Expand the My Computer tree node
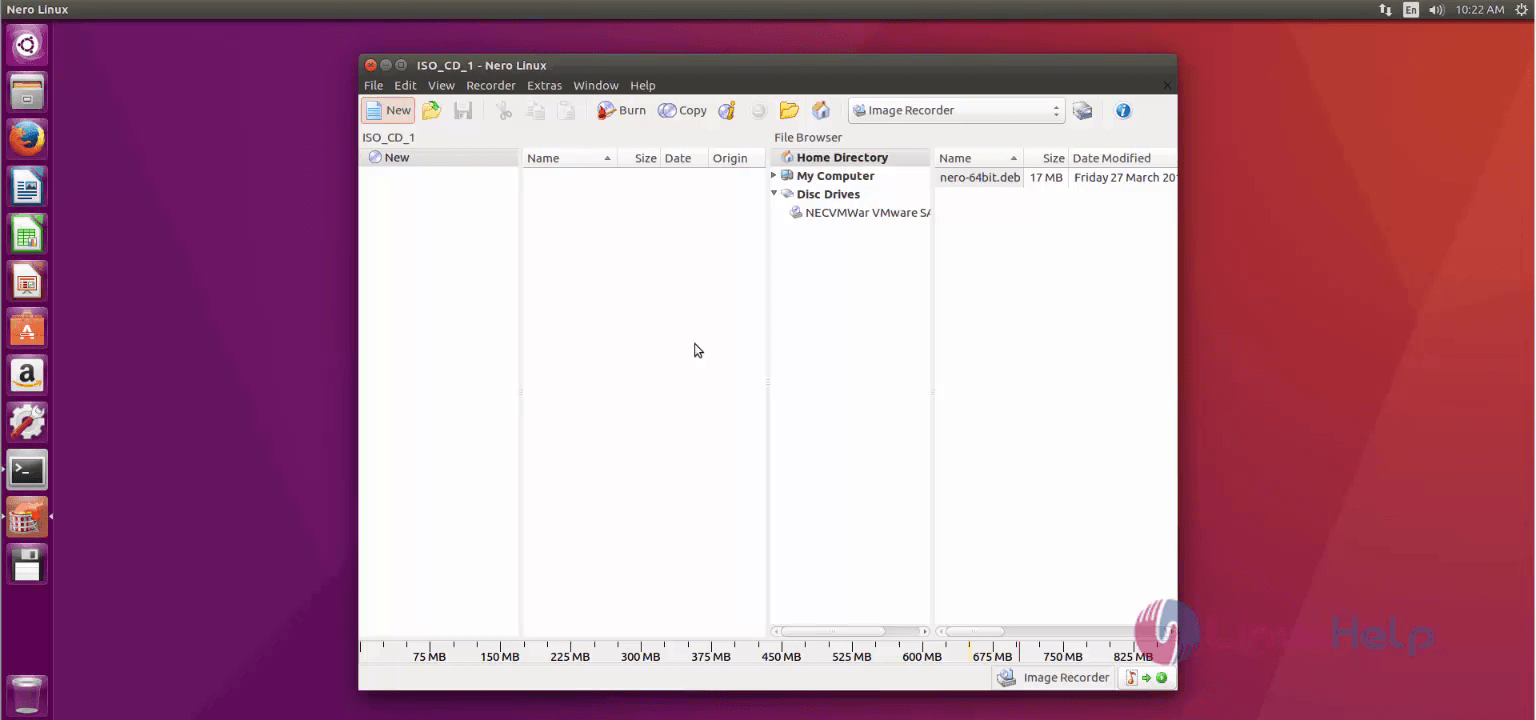The width and height of the screenshot is (1536, 720). [x=773, y=175]
